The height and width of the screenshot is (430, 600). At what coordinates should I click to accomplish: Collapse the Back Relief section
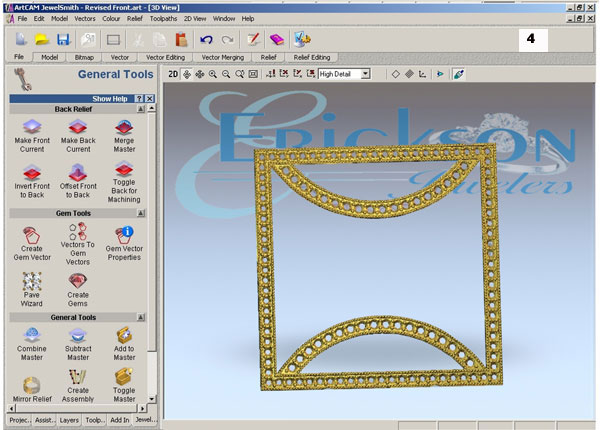[141, 109]
